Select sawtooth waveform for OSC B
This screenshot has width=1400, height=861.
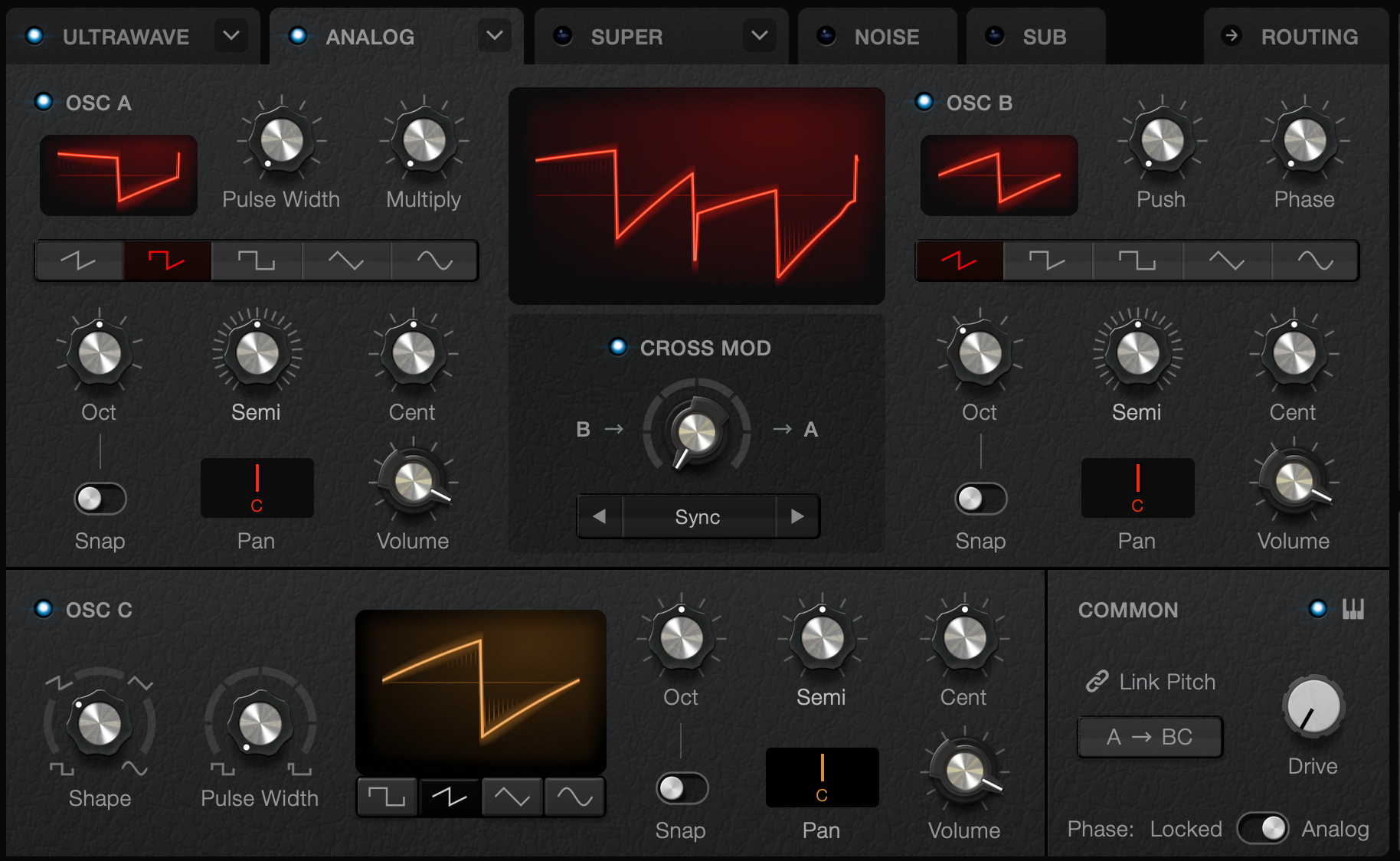[959, 260]
